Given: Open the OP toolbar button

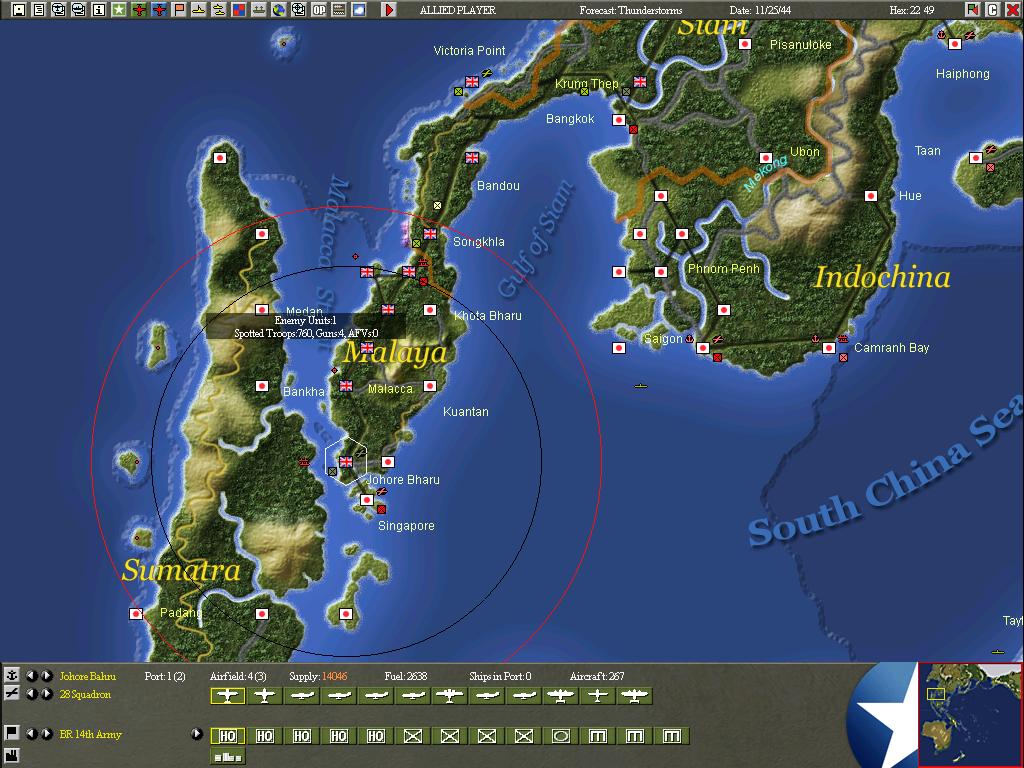Looking at the screenshot, I should pos(319,10).
